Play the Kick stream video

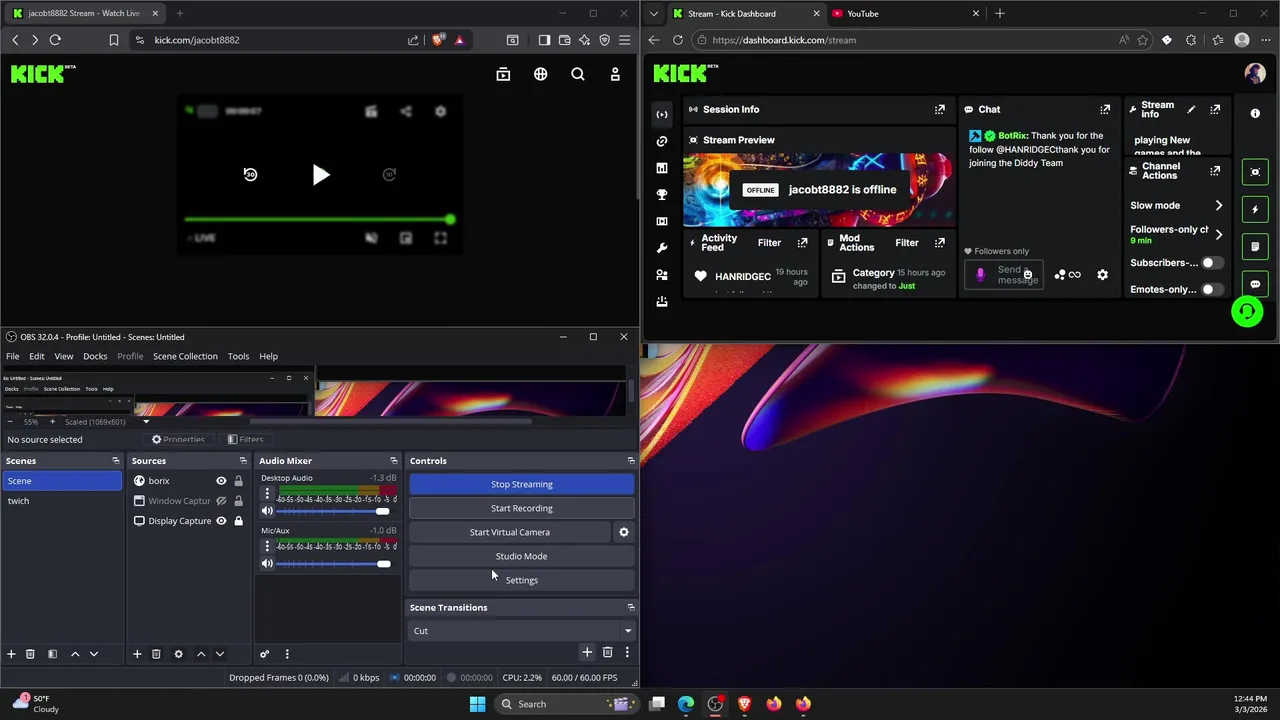coord(320,175)
